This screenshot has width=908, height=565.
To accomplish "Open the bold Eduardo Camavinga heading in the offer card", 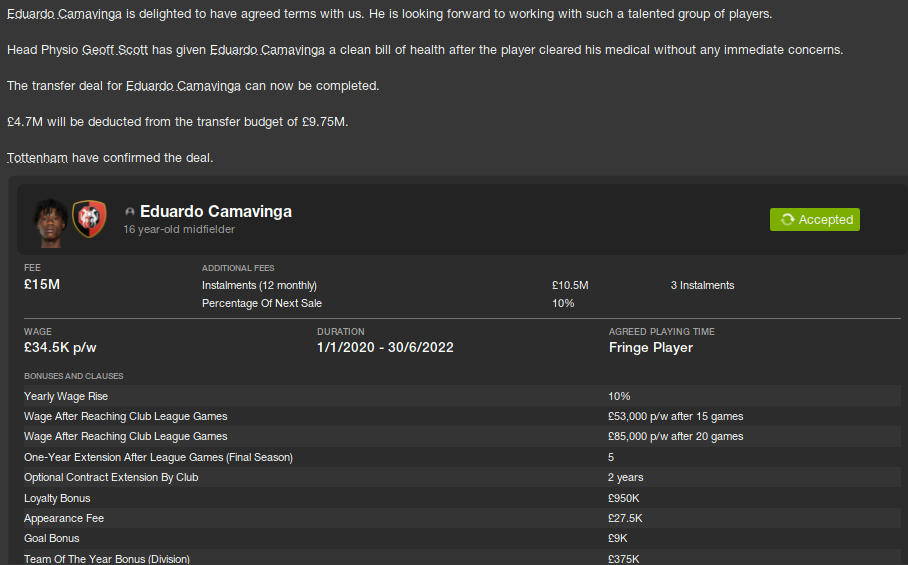I will pyautogui.click(x=215, y=212).
